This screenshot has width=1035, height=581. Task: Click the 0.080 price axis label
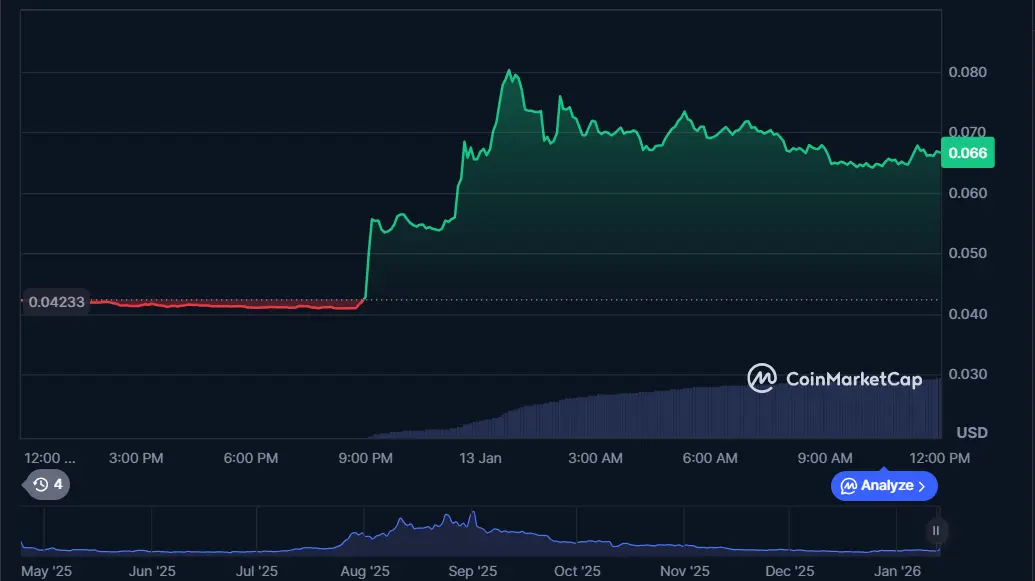967,72
